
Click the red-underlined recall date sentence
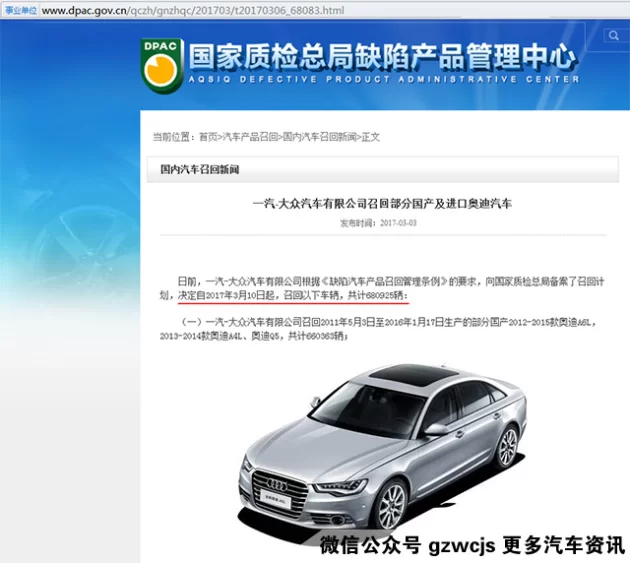pos(292,297)
